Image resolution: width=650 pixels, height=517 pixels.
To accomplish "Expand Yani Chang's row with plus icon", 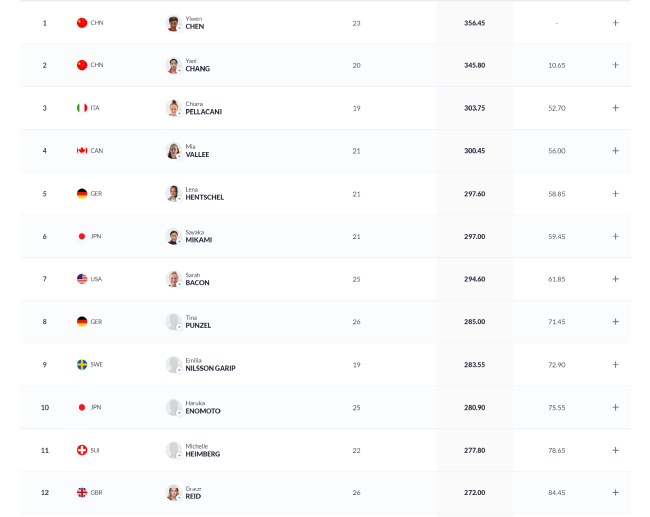I will [x=615, y=65].
